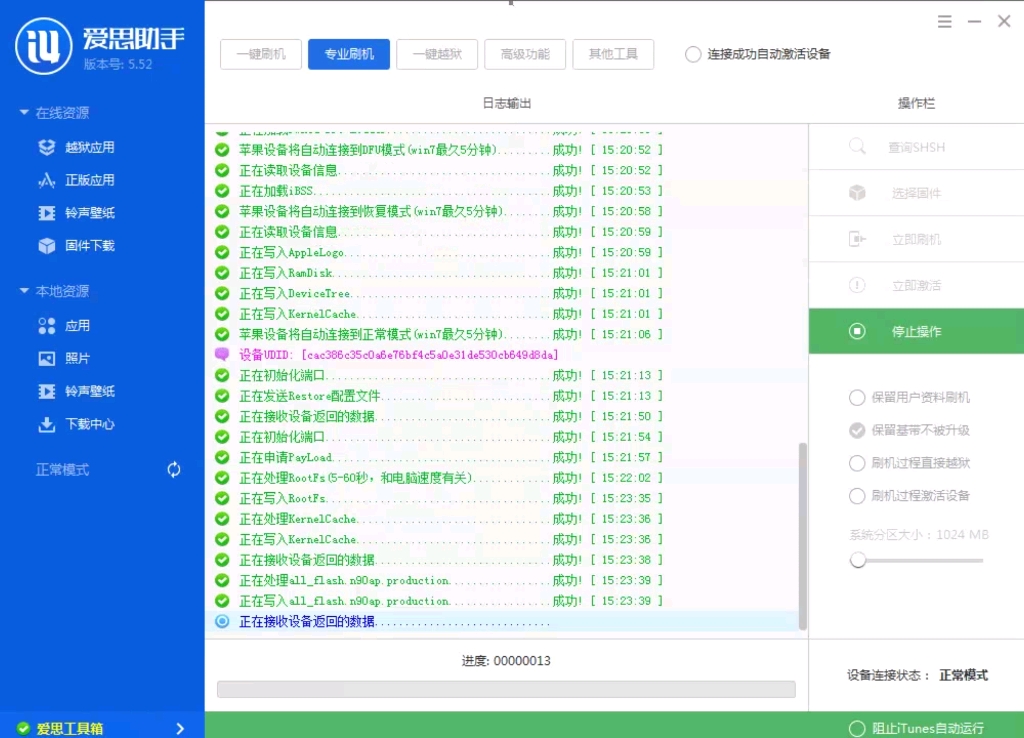
Task: Click 查询SHSH button label
Action: point(916,147)
